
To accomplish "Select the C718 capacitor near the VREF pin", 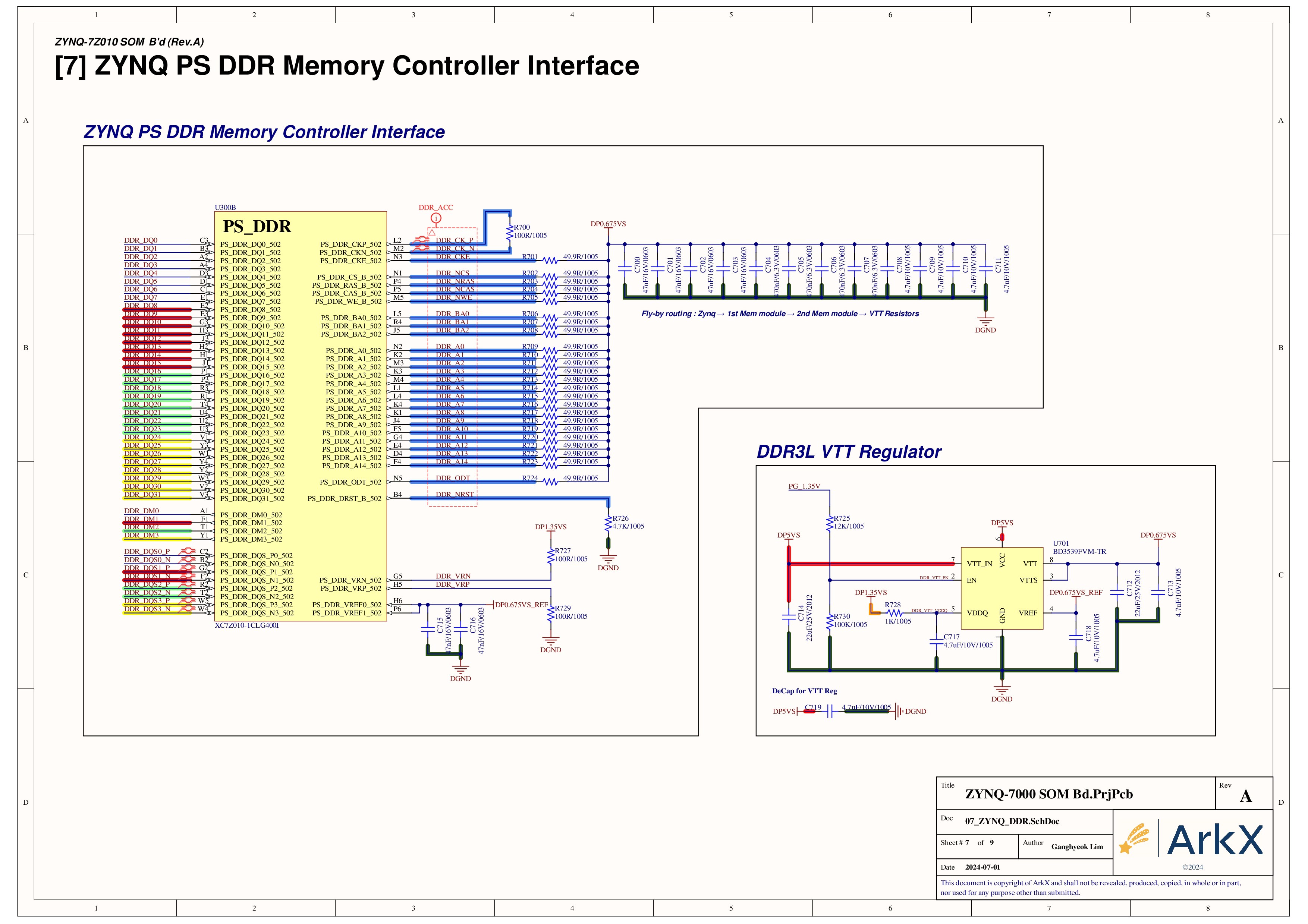I will click(x=1076, y=637).
